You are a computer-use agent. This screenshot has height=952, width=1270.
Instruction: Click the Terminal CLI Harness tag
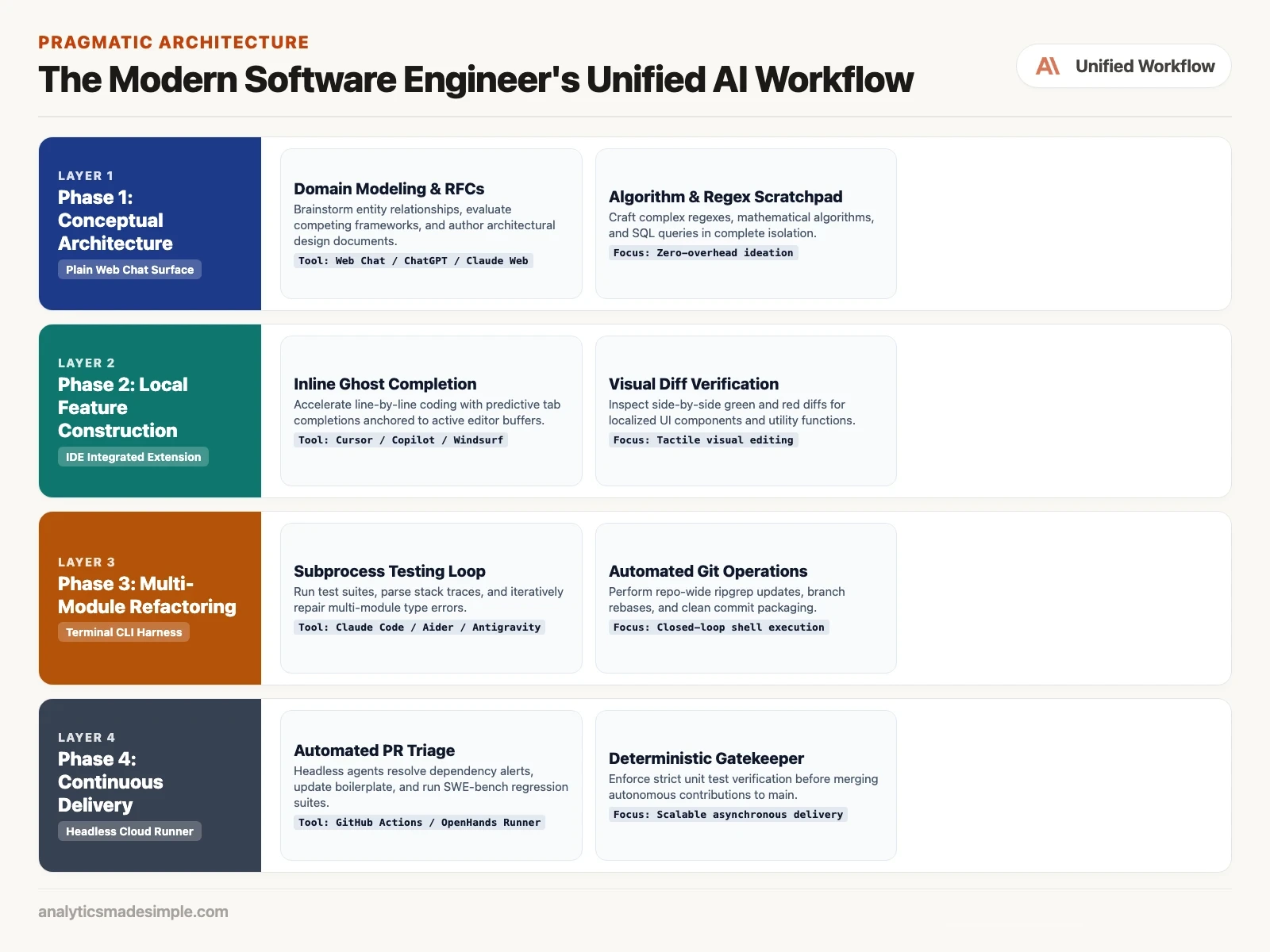pyautogui.click(x=124, y=632)
